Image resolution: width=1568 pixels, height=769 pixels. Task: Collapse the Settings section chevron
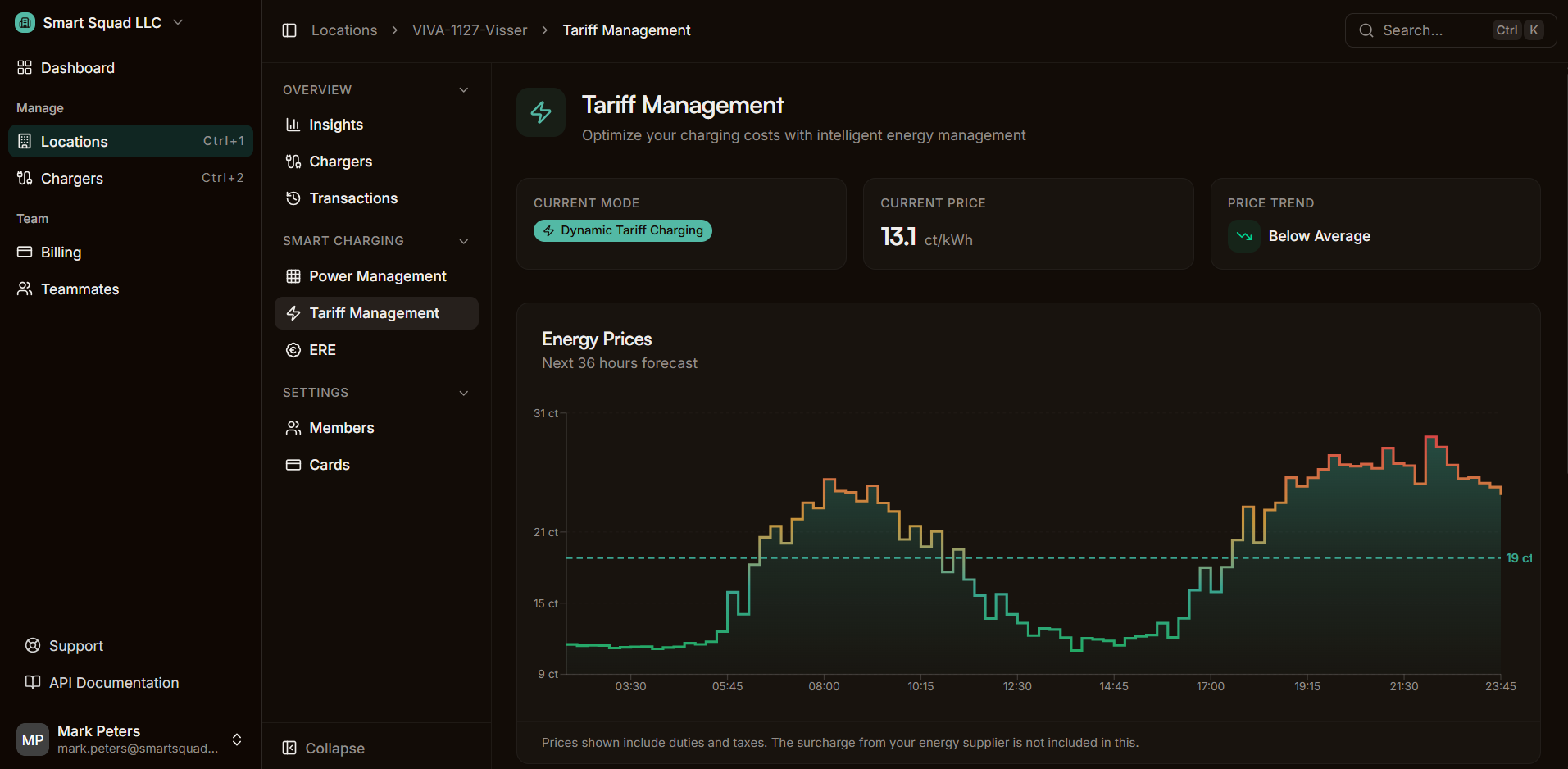(x=464, y=393)
